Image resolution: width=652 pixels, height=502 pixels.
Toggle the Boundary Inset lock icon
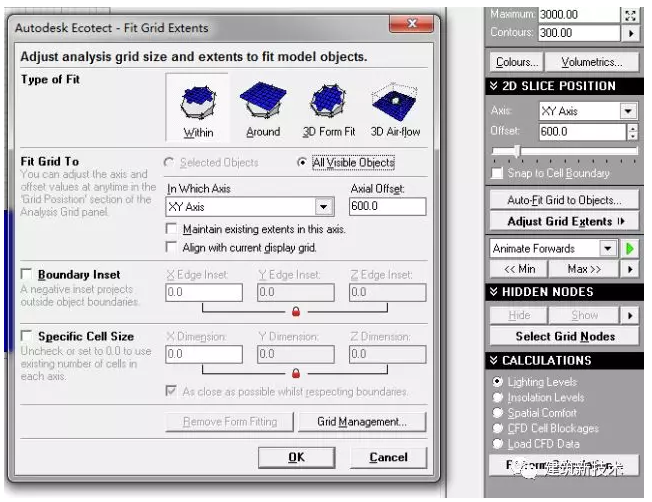(x=296, y=311)
